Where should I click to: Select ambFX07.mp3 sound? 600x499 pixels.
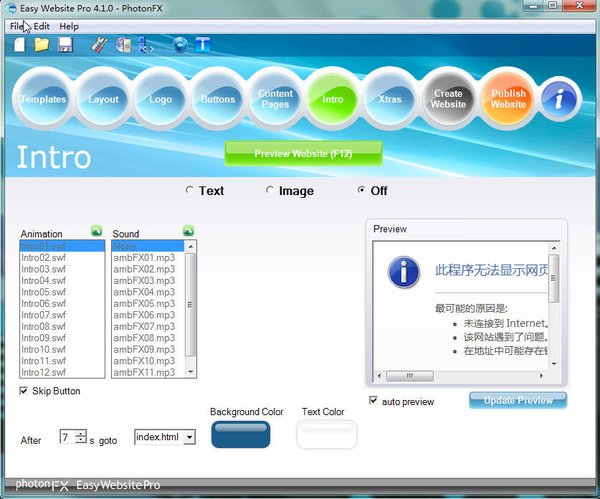click(148, 326)
